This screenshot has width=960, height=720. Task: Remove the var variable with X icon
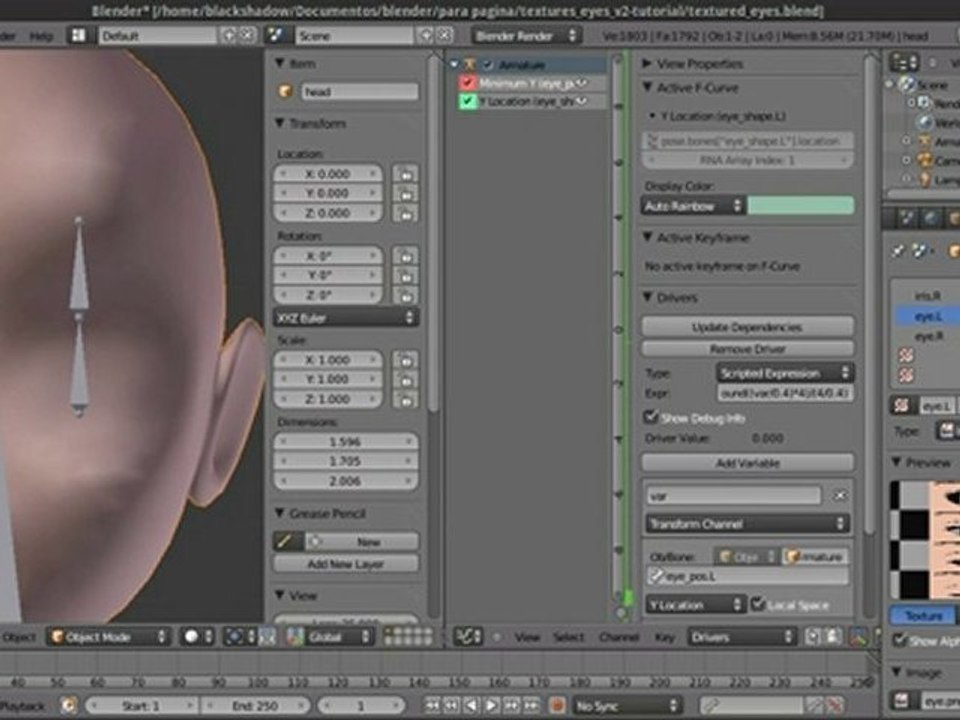click(x=840, y=496)
